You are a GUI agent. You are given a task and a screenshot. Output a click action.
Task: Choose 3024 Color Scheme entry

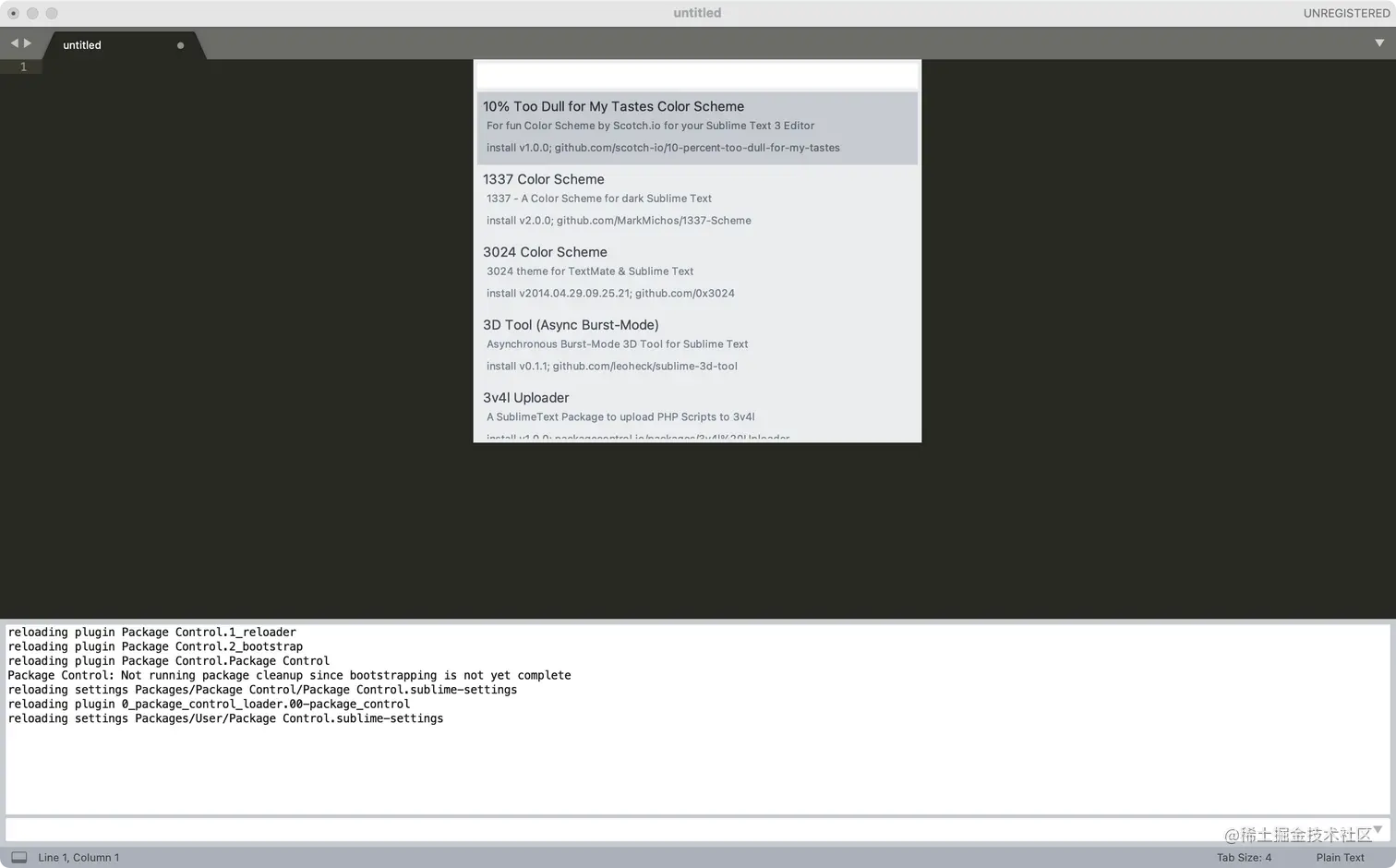[697, 273]
